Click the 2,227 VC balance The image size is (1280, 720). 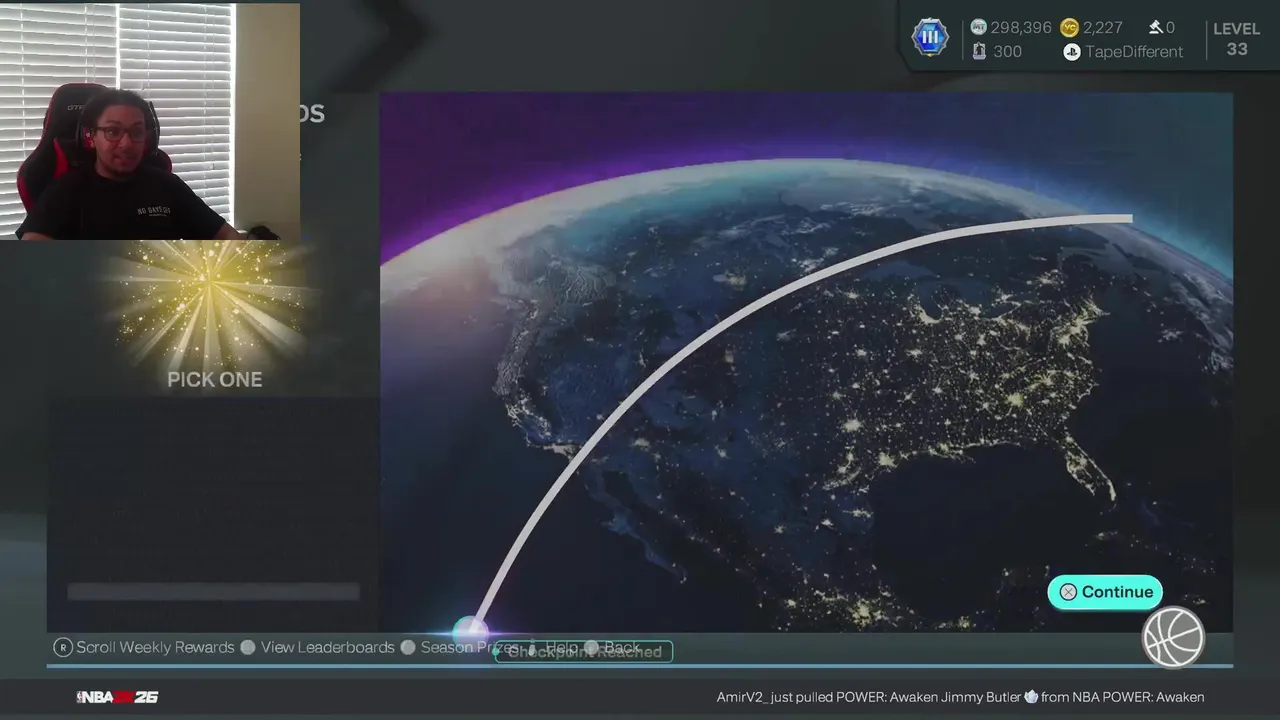pyautogui.click(x=1103, y=27)
